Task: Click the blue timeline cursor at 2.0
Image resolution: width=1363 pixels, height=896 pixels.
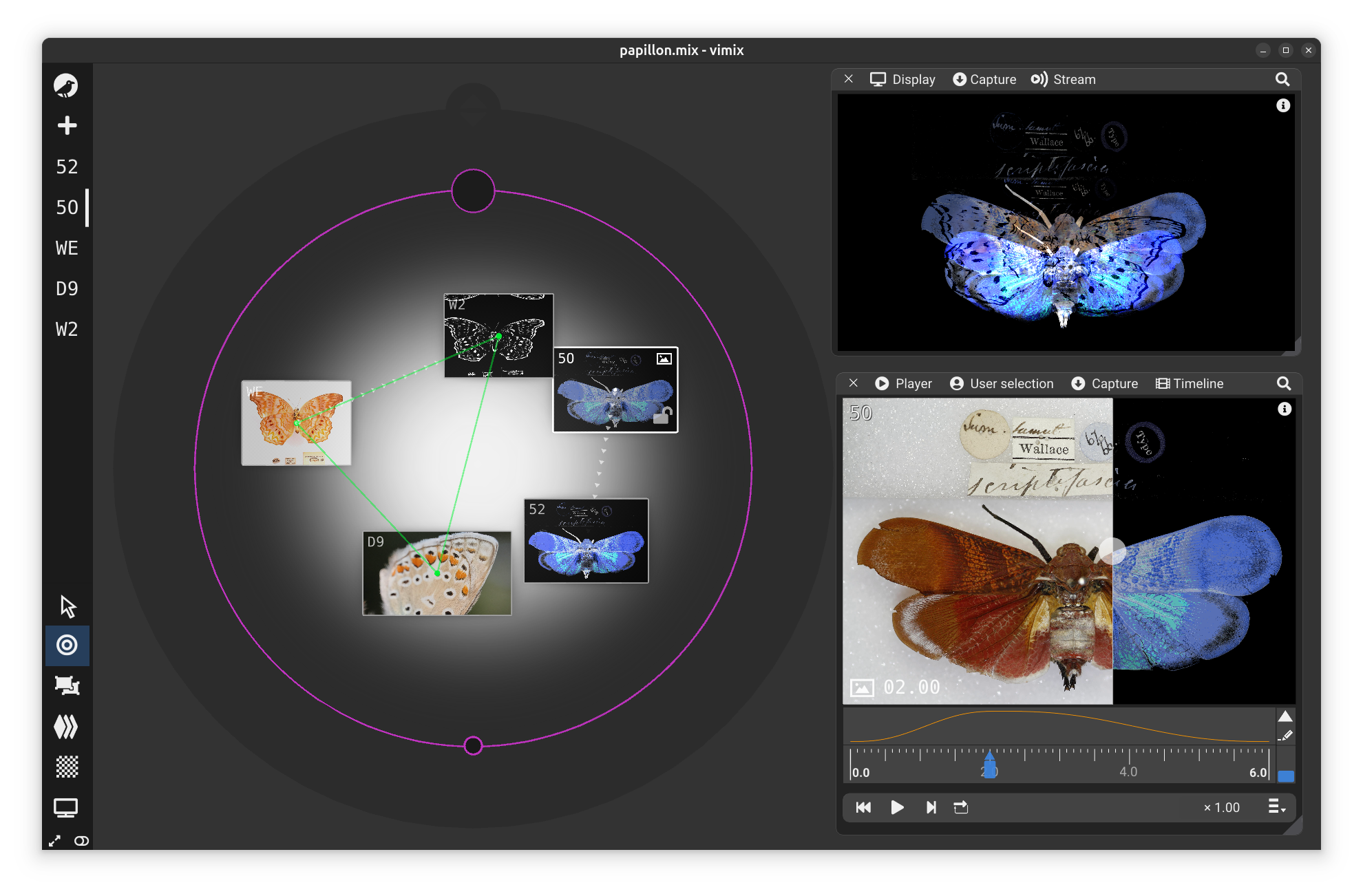Action: [989, 765]
